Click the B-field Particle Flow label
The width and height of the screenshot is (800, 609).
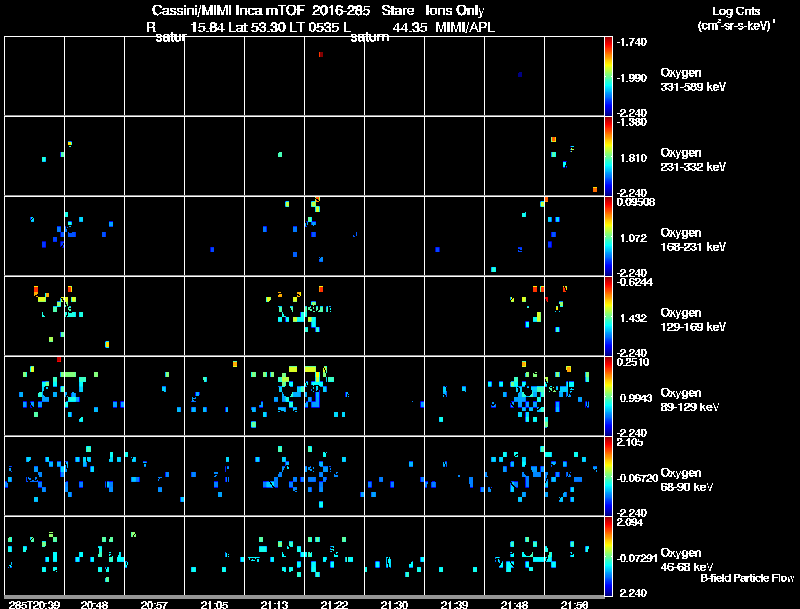point(747,578)
